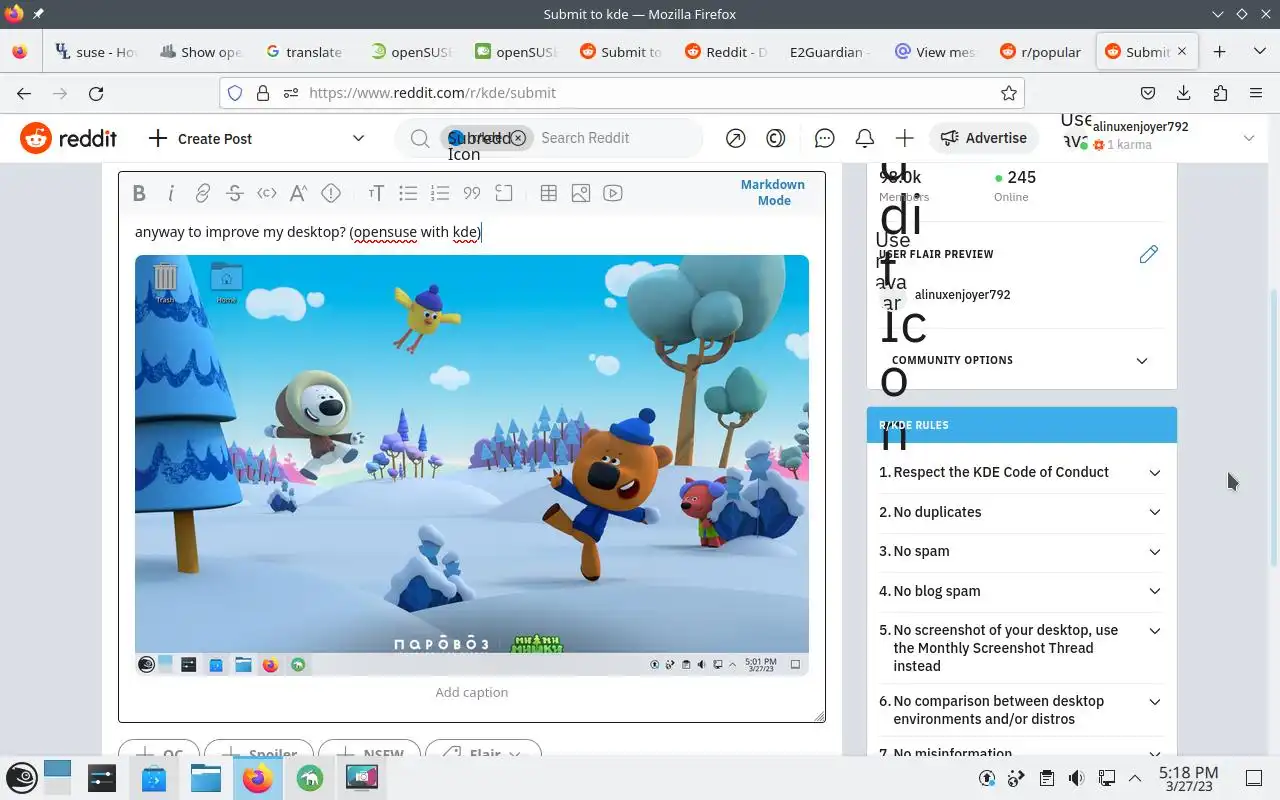Insert a quote block
Screen dimensions: 1280x800
point(472,193)
